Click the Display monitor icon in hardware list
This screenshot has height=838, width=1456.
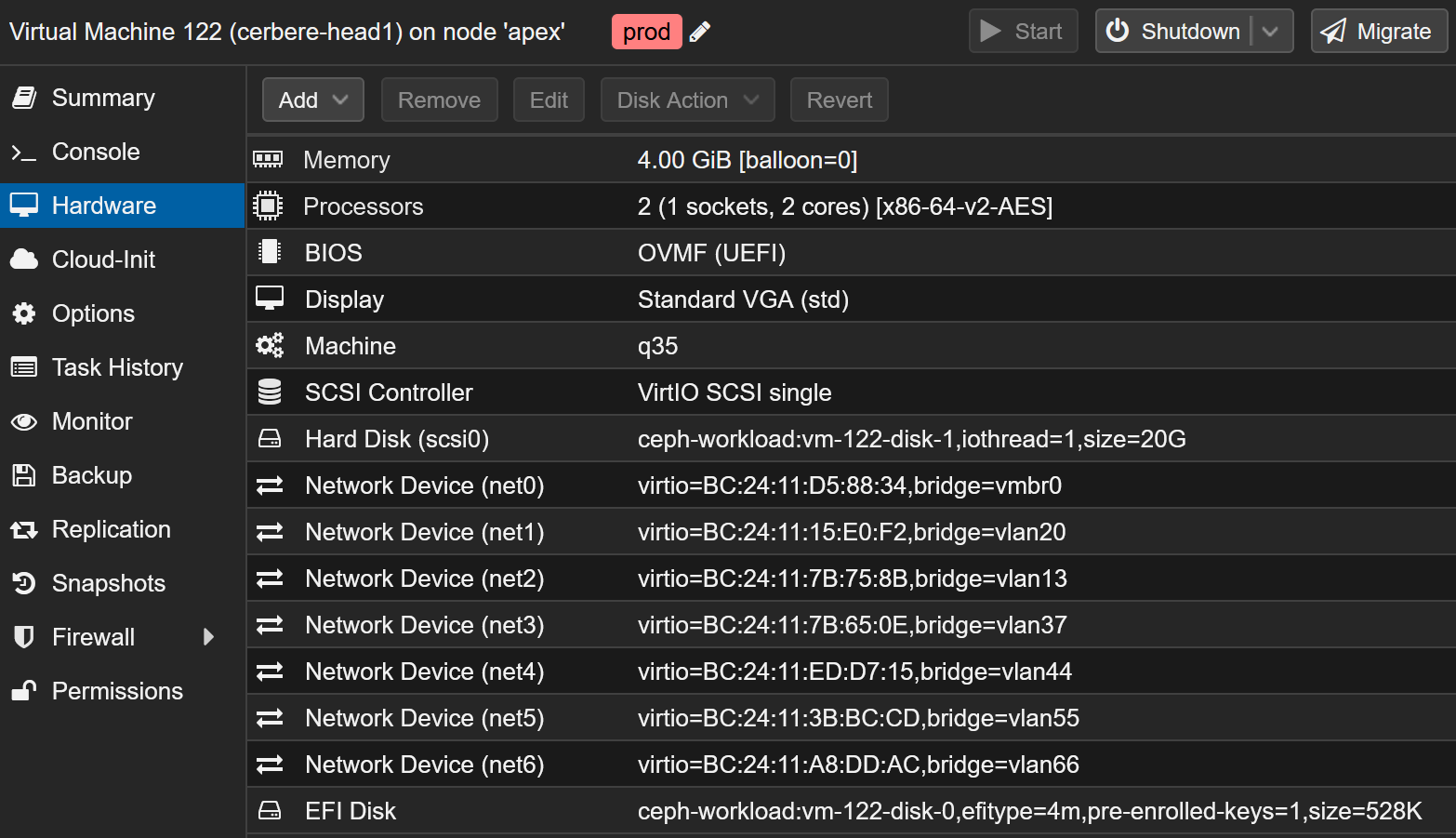pos(270,299)
